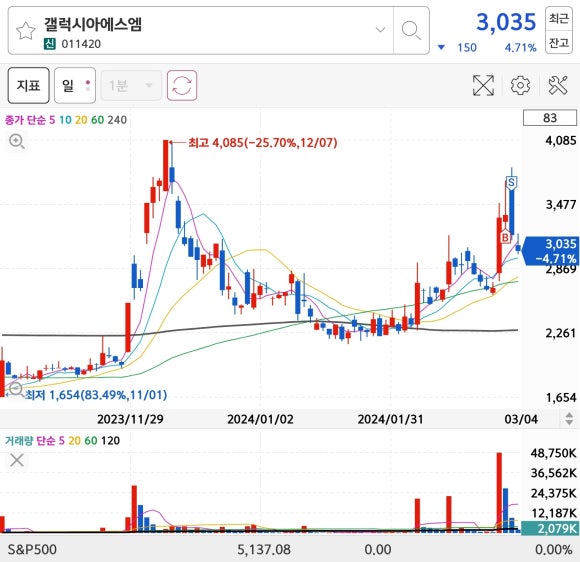580x562 pixels.
Task: Click the S&P500 index ticker row
Action: 290,549
